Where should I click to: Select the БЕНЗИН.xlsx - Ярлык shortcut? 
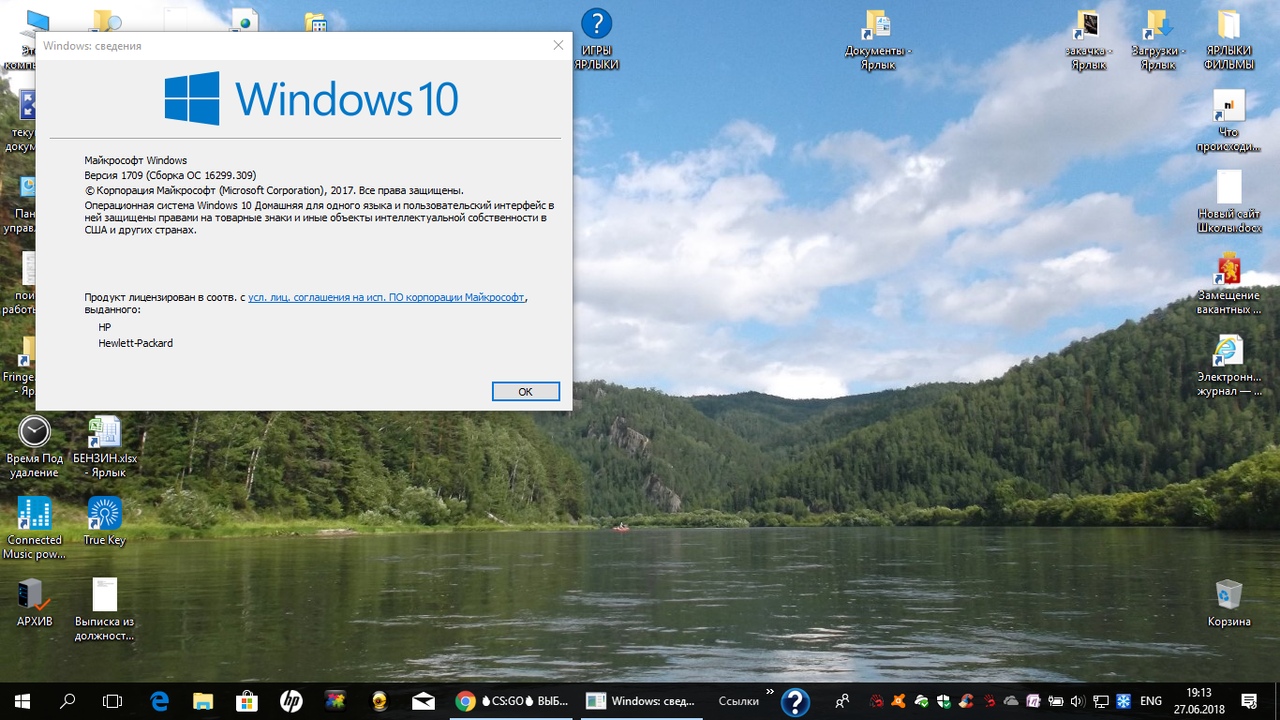coord(105,447)
